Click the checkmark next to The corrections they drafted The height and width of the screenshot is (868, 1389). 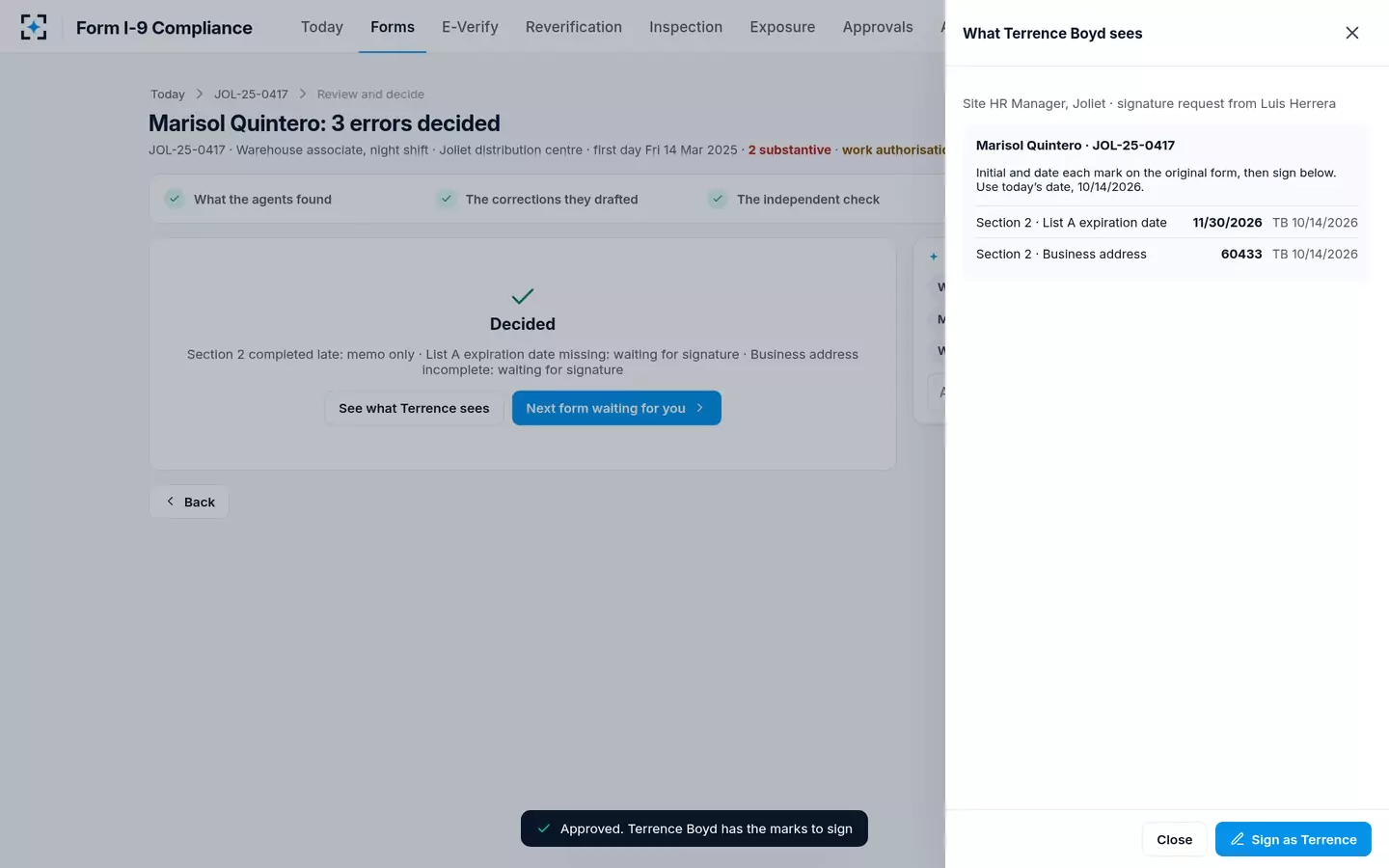pyautogui.click(x=446, y=199)
